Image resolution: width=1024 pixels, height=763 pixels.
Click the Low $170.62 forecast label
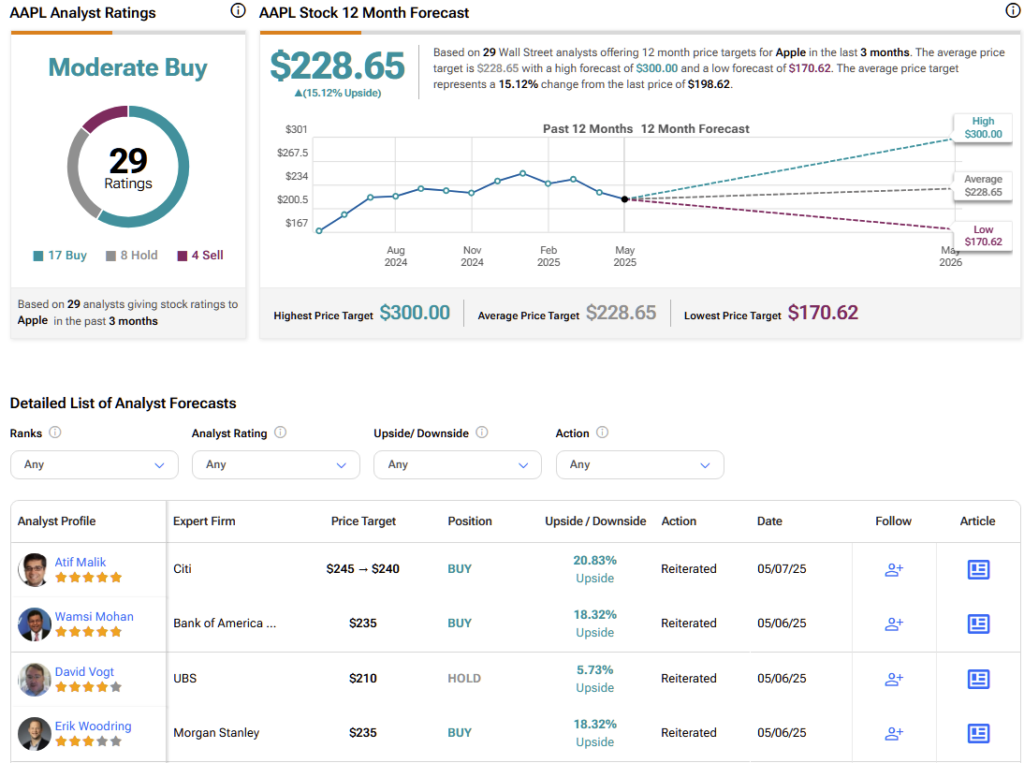[x=983, y=236]
